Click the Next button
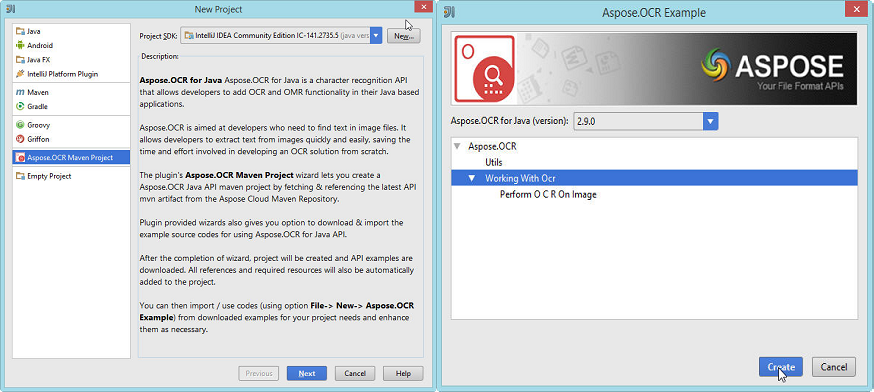Screen dimensions: 874x392 (307, 374)
